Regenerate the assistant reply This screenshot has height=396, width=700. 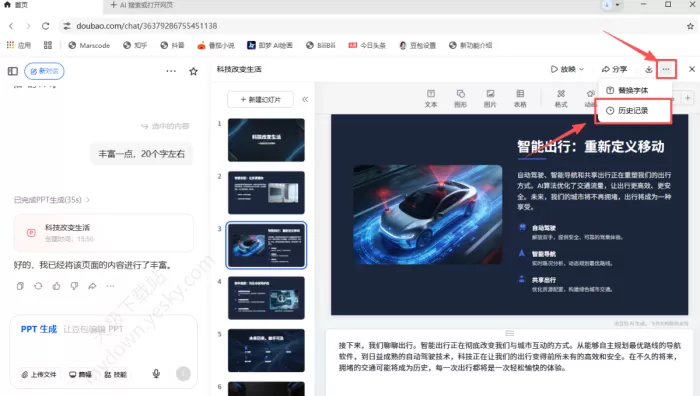38,286
